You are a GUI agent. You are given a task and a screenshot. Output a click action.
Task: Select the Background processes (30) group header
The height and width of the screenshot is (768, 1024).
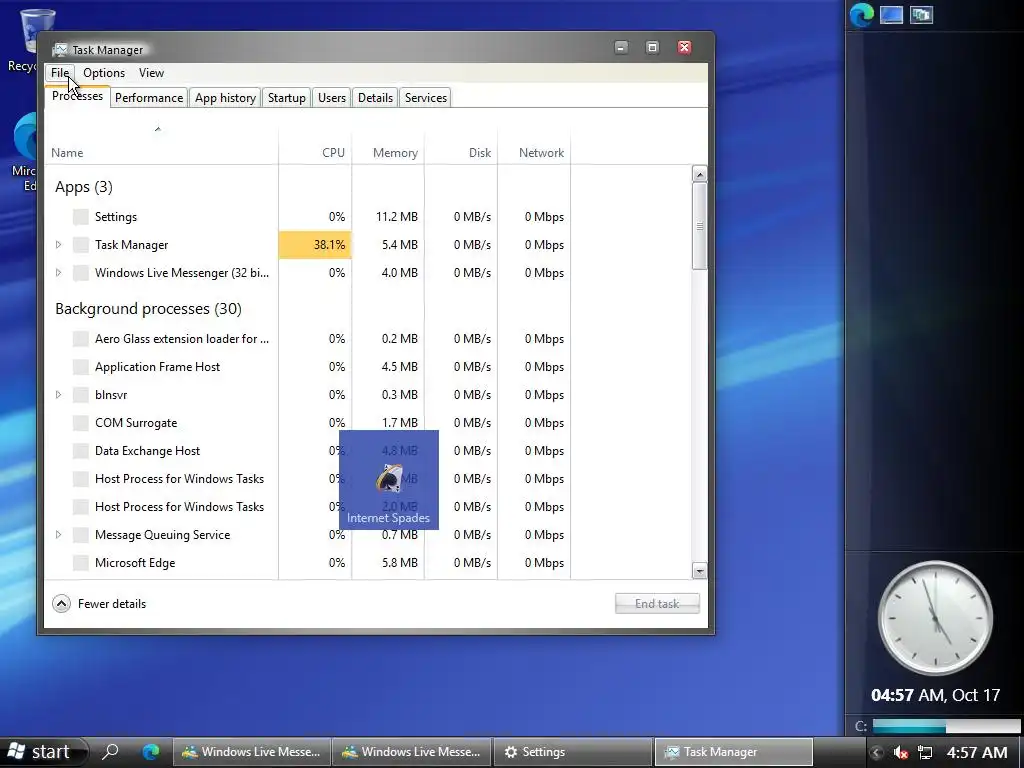coord(148,309)
